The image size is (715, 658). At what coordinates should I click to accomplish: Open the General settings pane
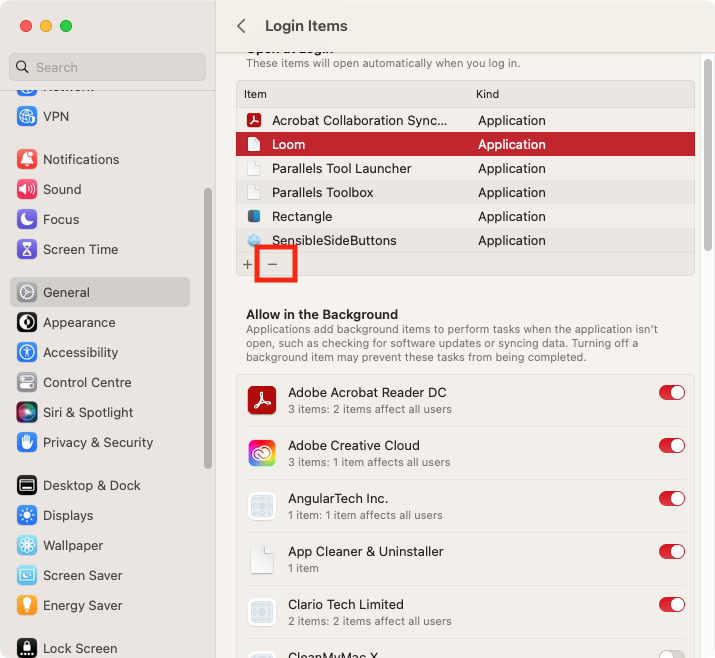(100, 292)
